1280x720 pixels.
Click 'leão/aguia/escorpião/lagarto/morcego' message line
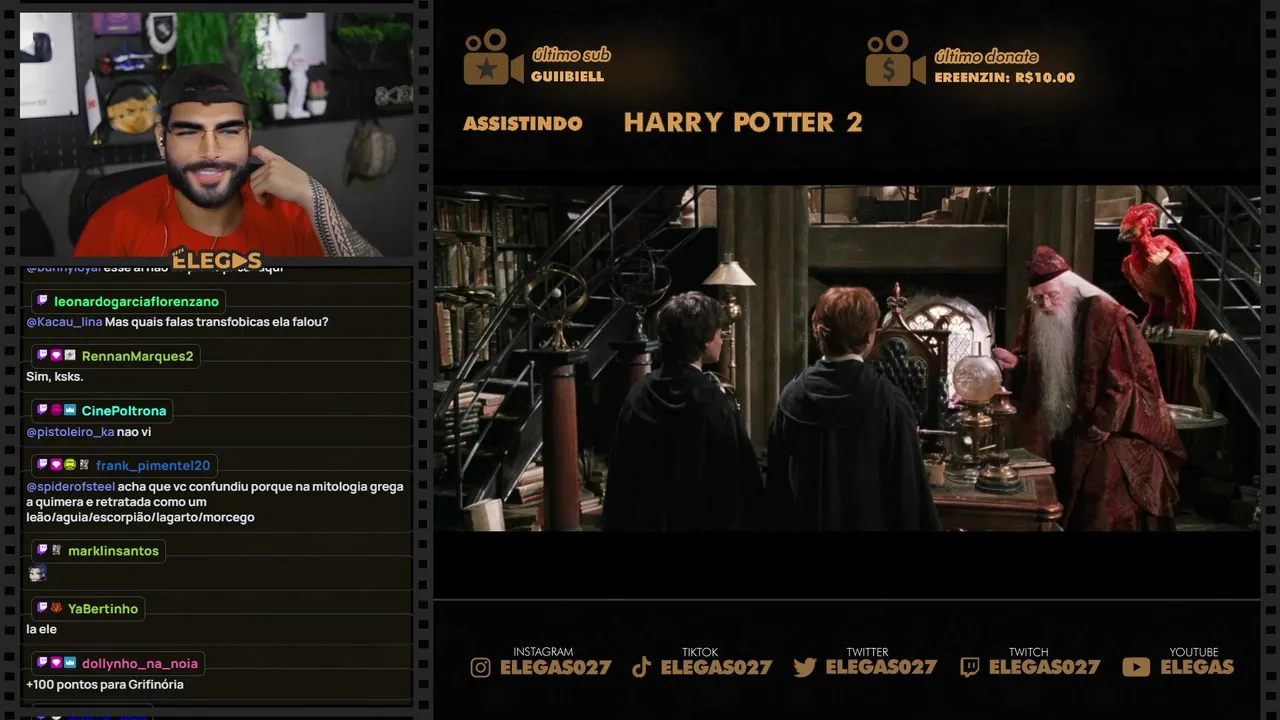tap(140, 517)
